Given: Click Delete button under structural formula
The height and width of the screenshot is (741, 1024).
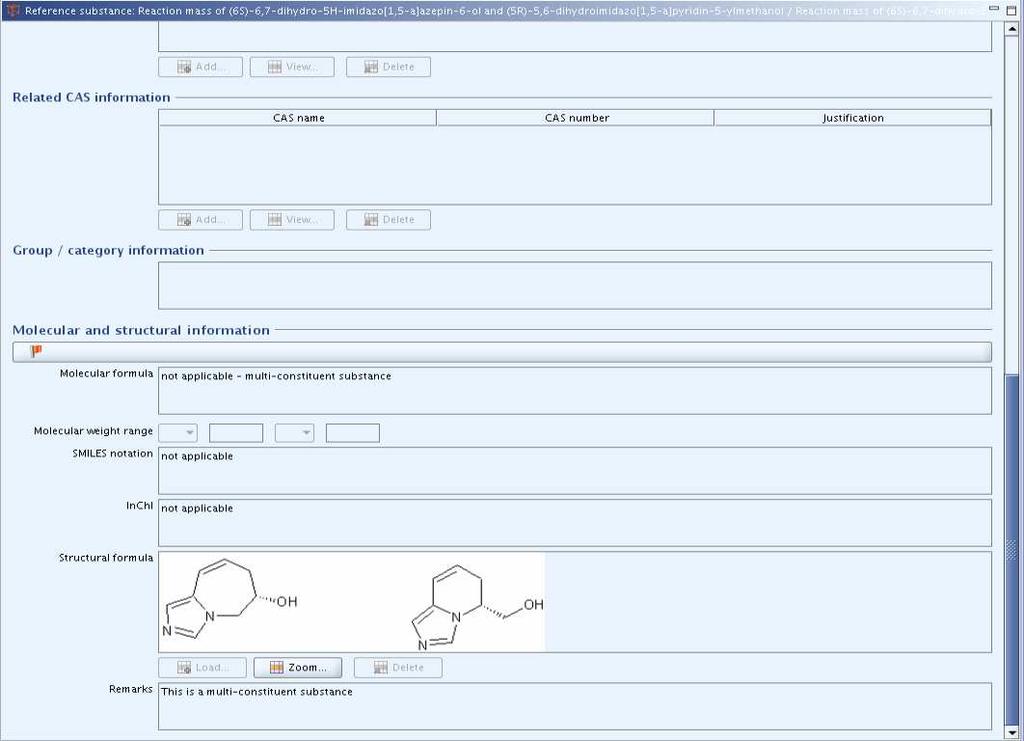Looking at the screenshot, I should [398, 667].
